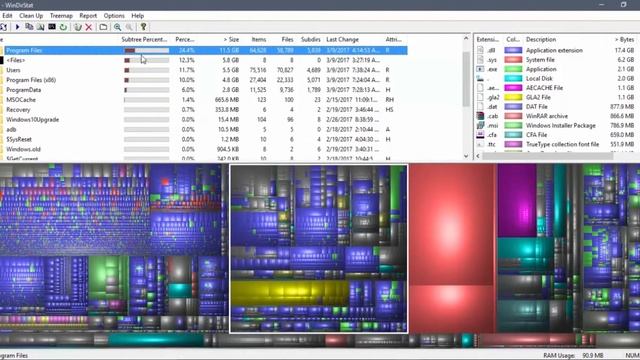
Task: Open the Options menu
Action: tap(114, 16)
